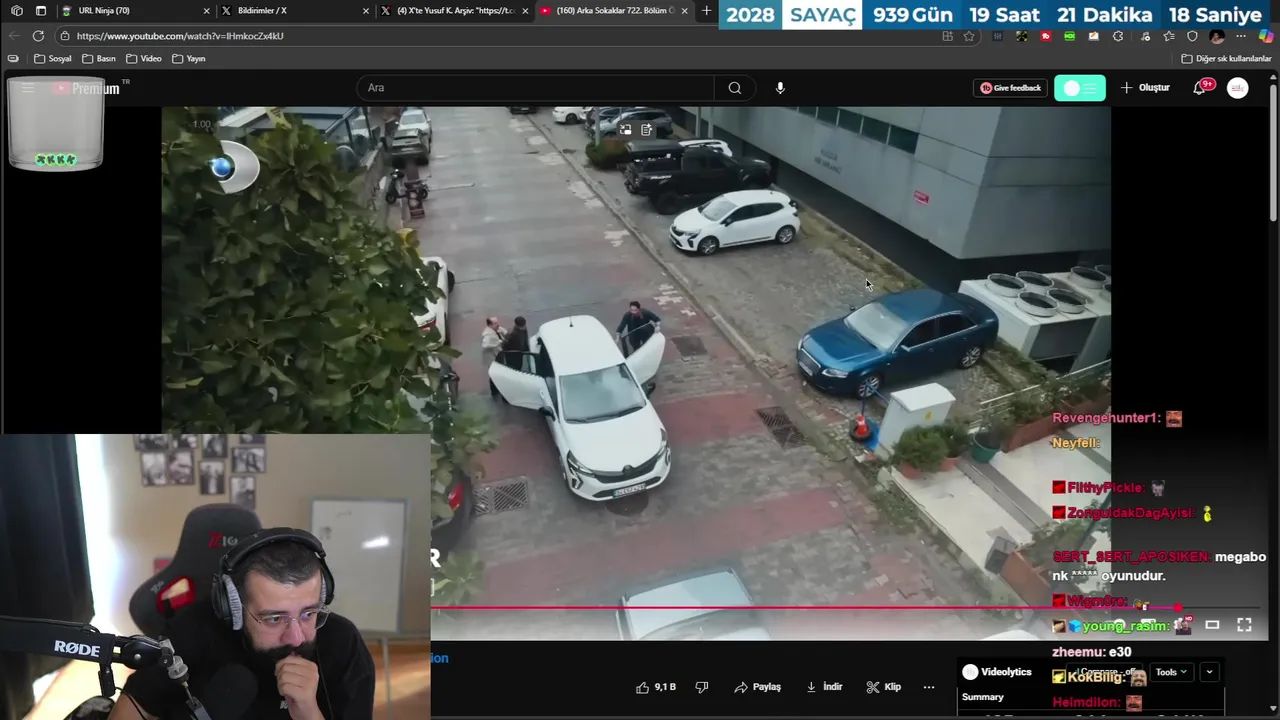Bookmark this page with the star icon

969,36
